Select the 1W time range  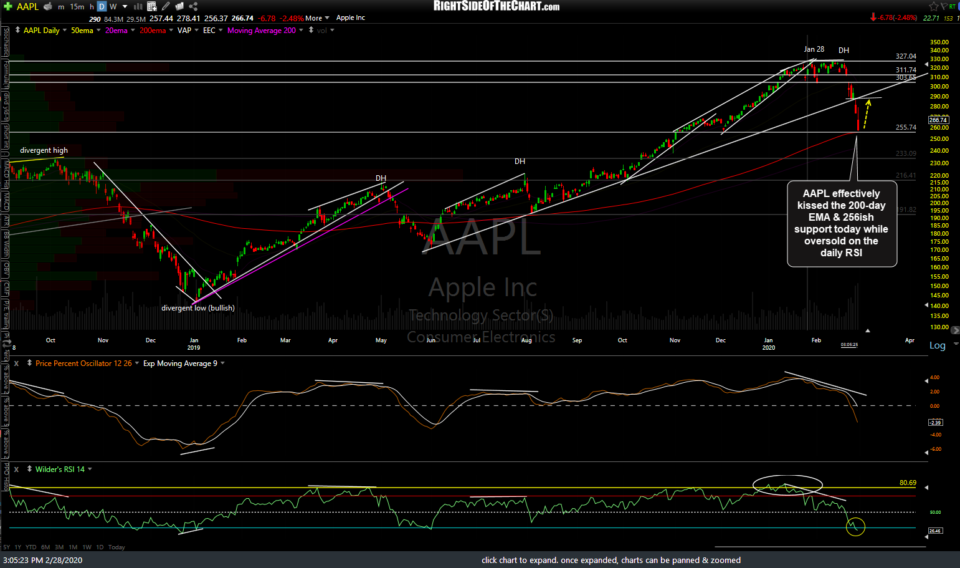point(87,547)
